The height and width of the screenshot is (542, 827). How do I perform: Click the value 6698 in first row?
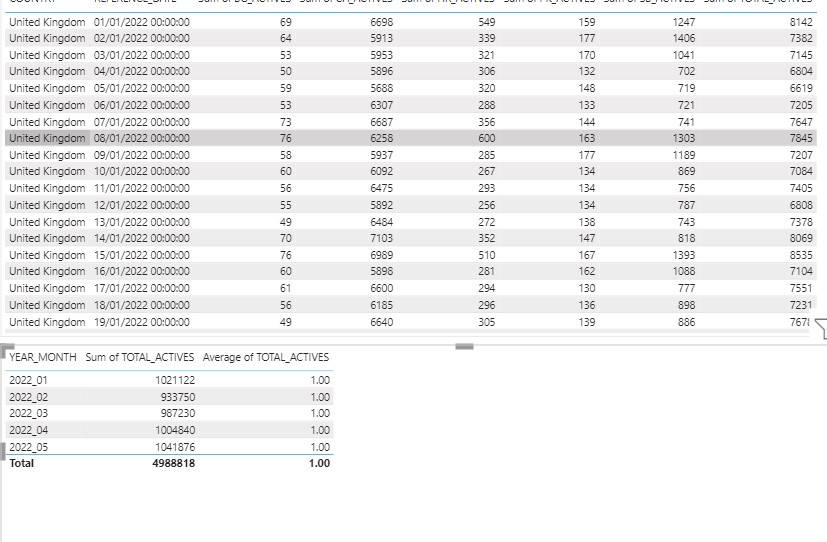point(381,22)
